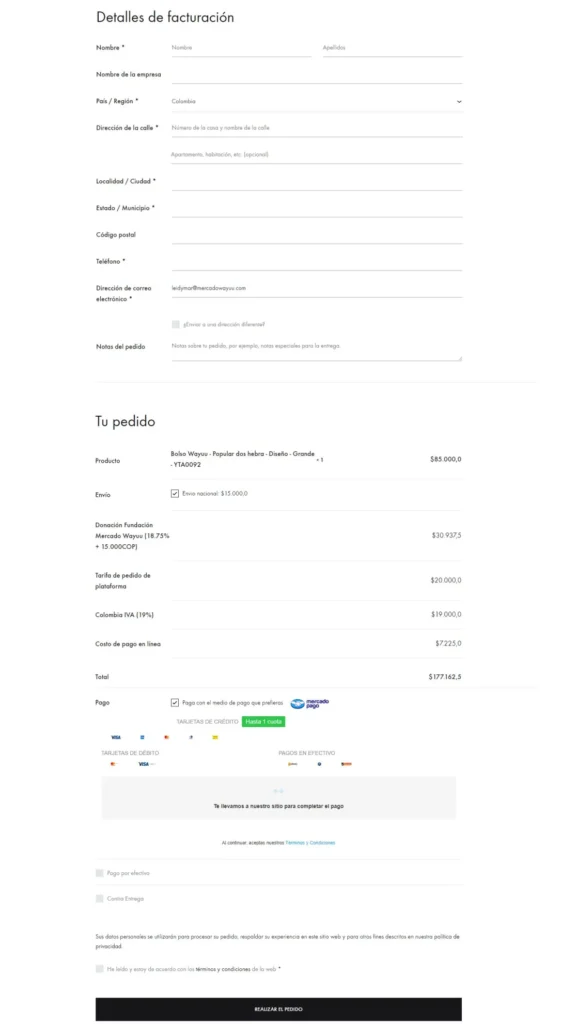Click the Mastercard debit card icon
Screen dimensions: 561x1024
[x=113, y=763]
